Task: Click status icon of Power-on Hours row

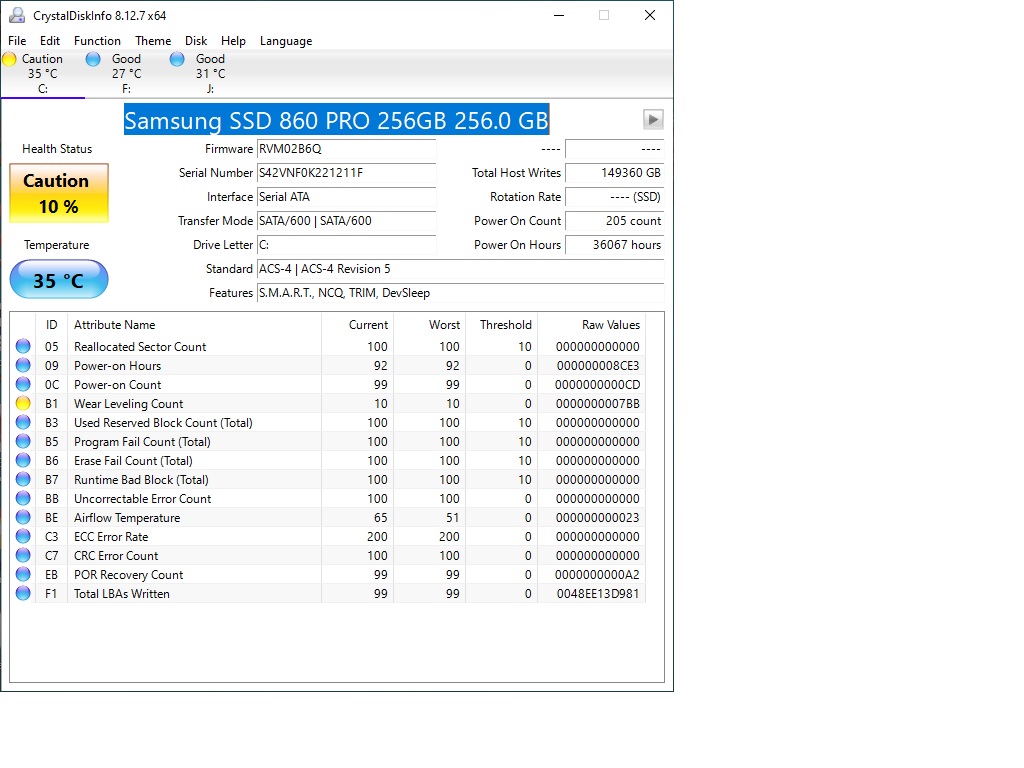Action: pyautogui.click(x=23, y=365)
